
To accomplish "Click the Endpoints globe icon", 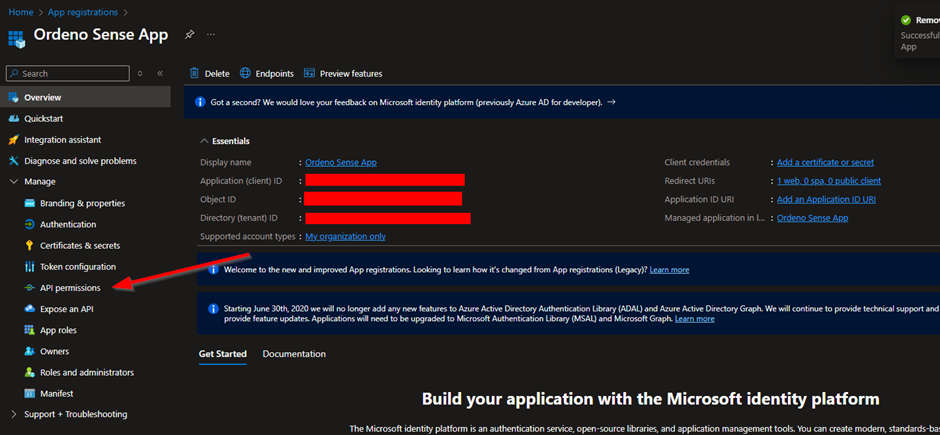I will tap(245, 73).
